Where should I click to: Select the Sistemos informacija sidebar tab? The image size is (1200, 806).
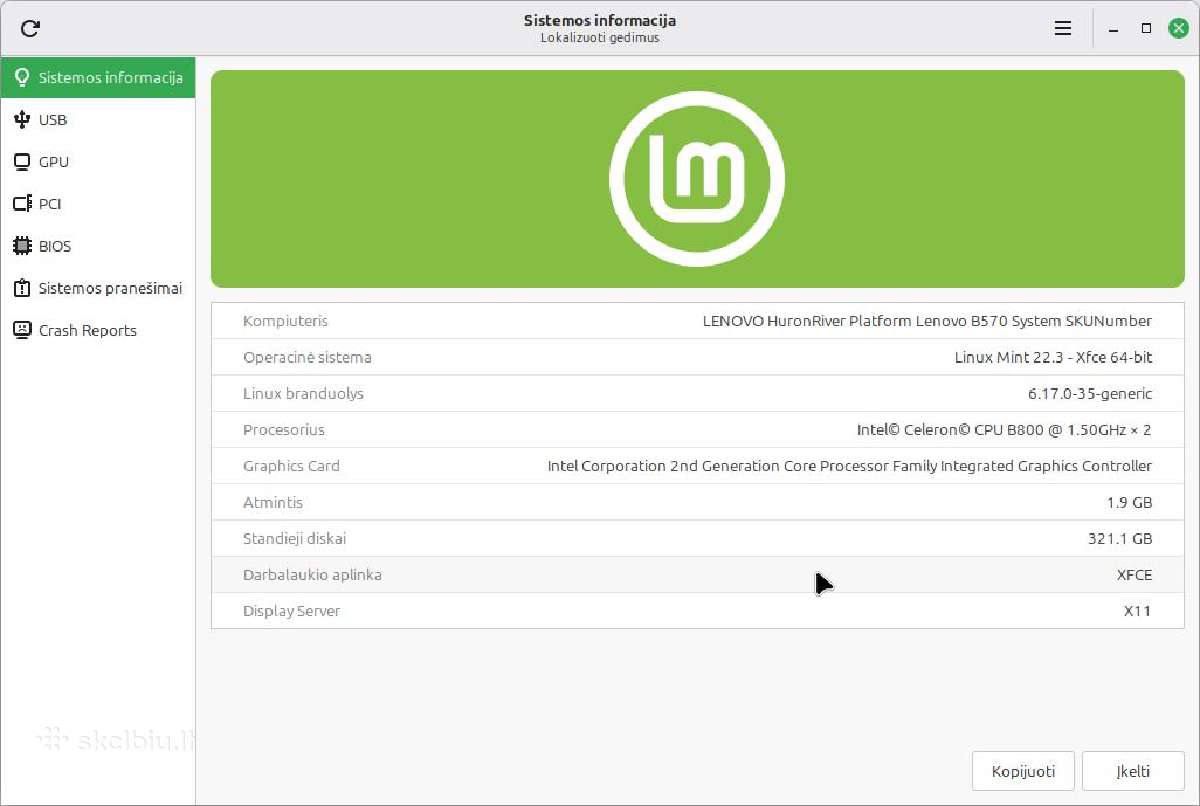tap(98, 78)
